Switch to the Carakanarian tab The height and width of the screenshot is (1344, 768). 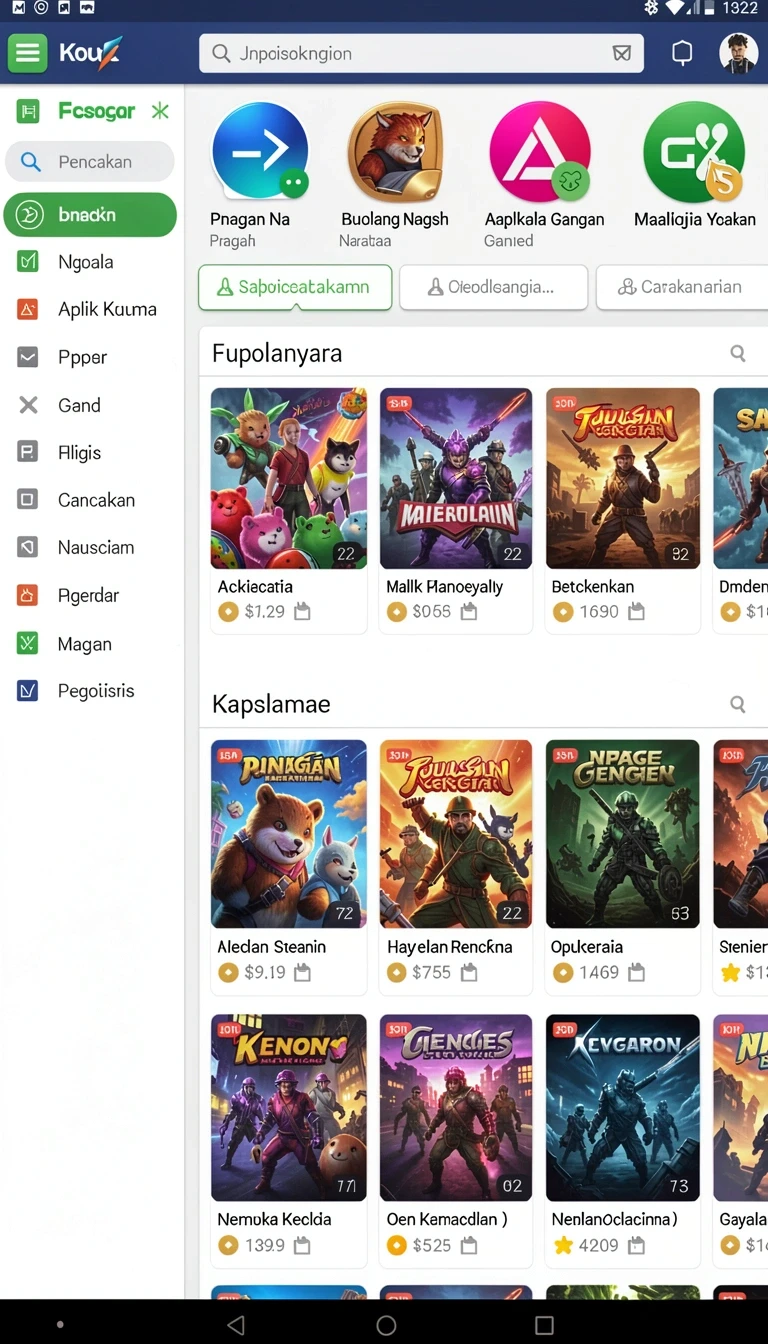(x=682, y=287)
